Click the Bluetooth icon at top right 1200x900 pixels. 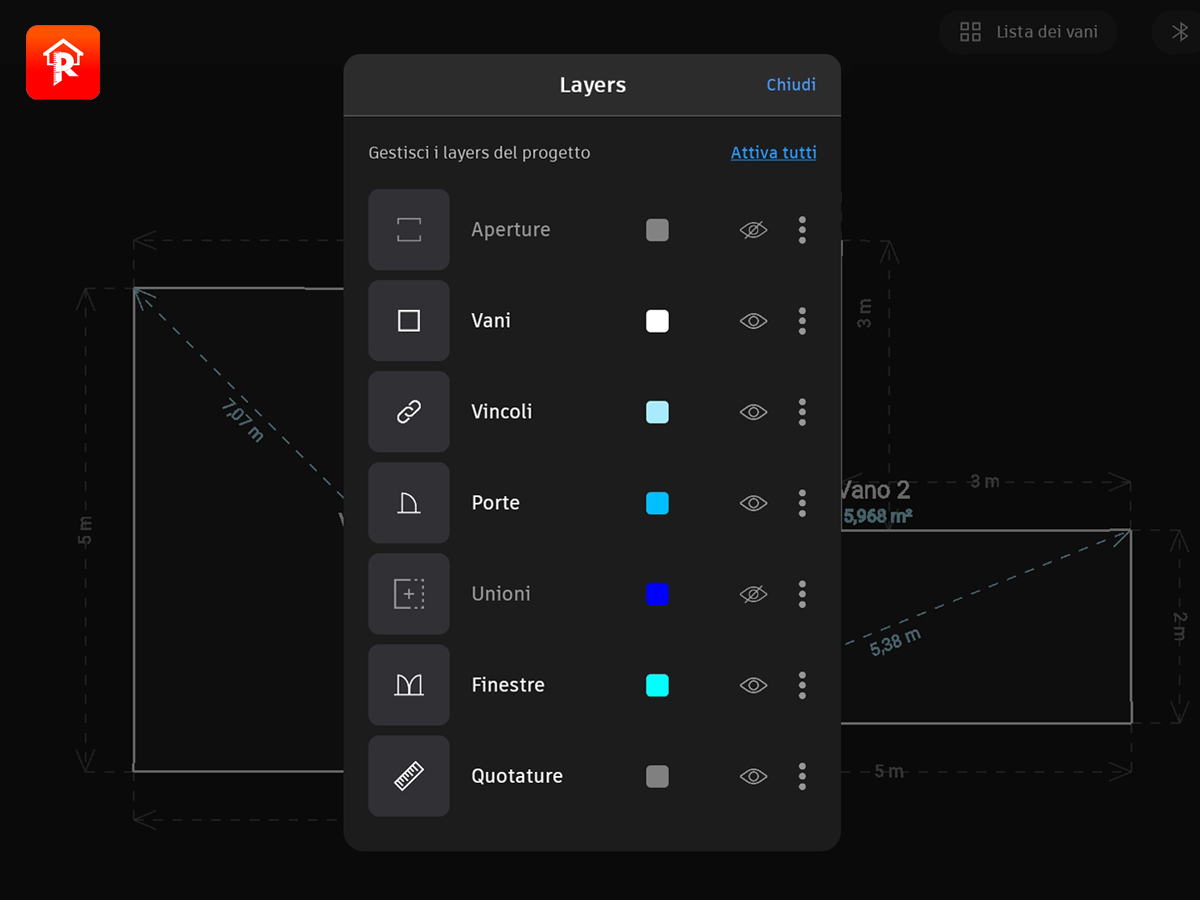[1180, 32]
